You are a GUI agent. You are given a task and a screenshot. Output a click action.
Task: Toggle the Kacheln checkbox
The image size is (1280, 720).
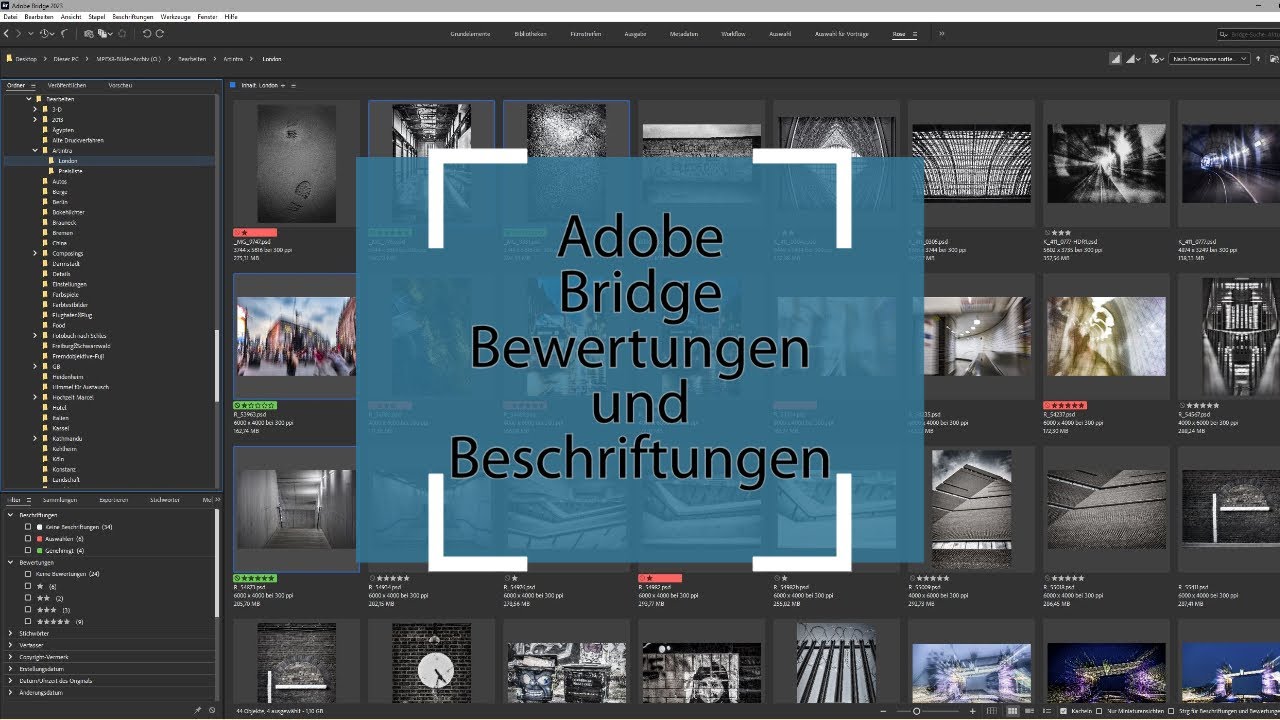(x=1062, y=710)
